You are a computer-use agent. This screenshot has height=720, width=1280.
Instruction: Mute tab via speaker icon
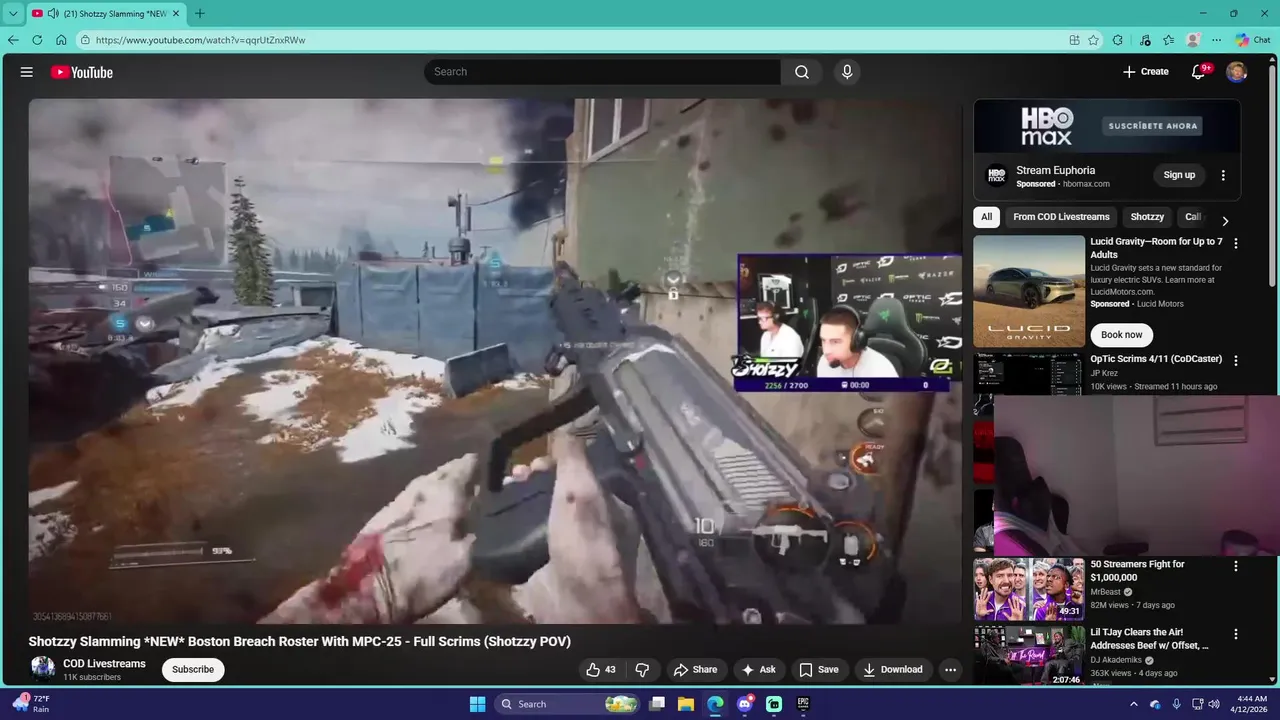52,13
